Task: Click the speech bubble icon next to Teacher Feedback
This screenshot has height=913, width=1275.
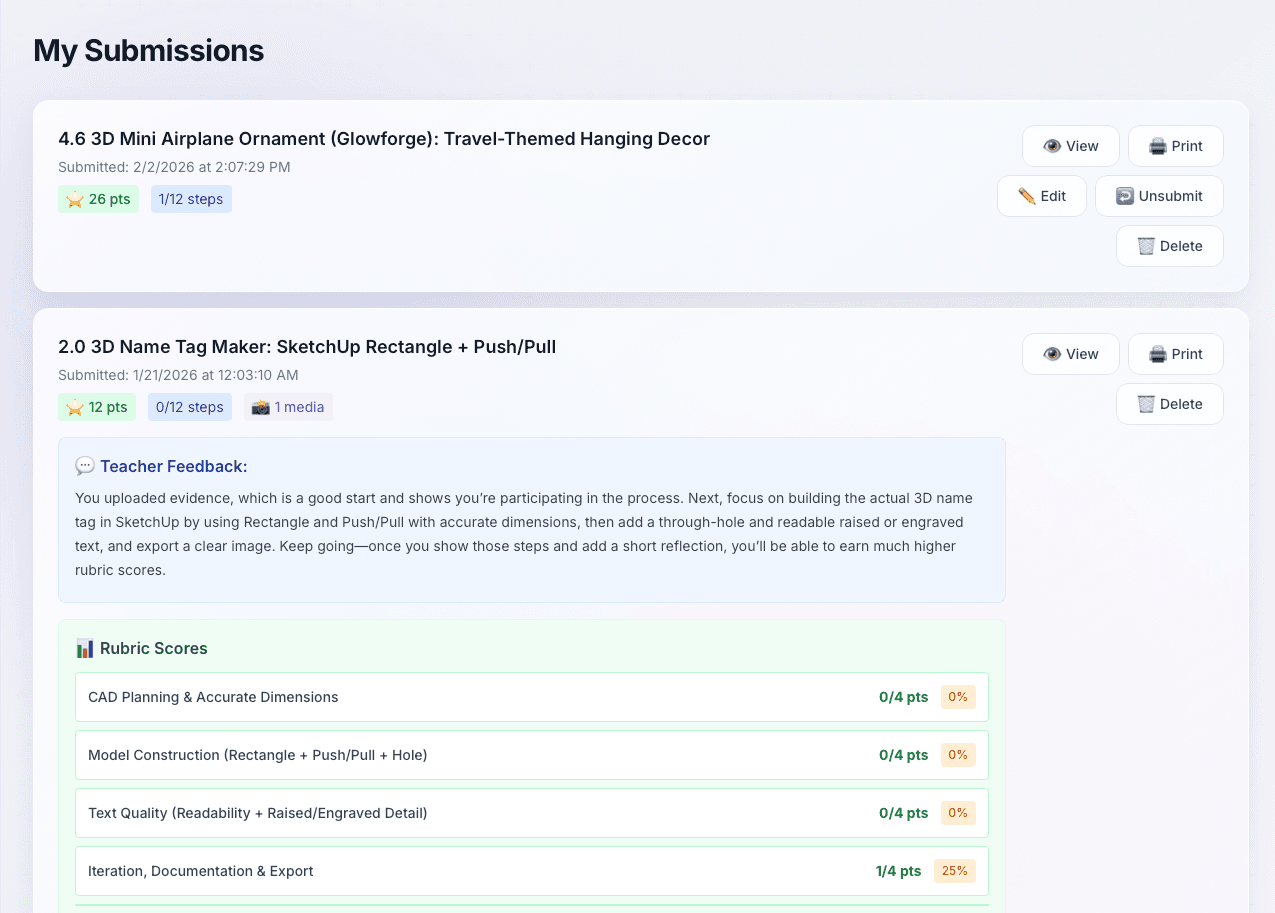Action: [85, 465]
